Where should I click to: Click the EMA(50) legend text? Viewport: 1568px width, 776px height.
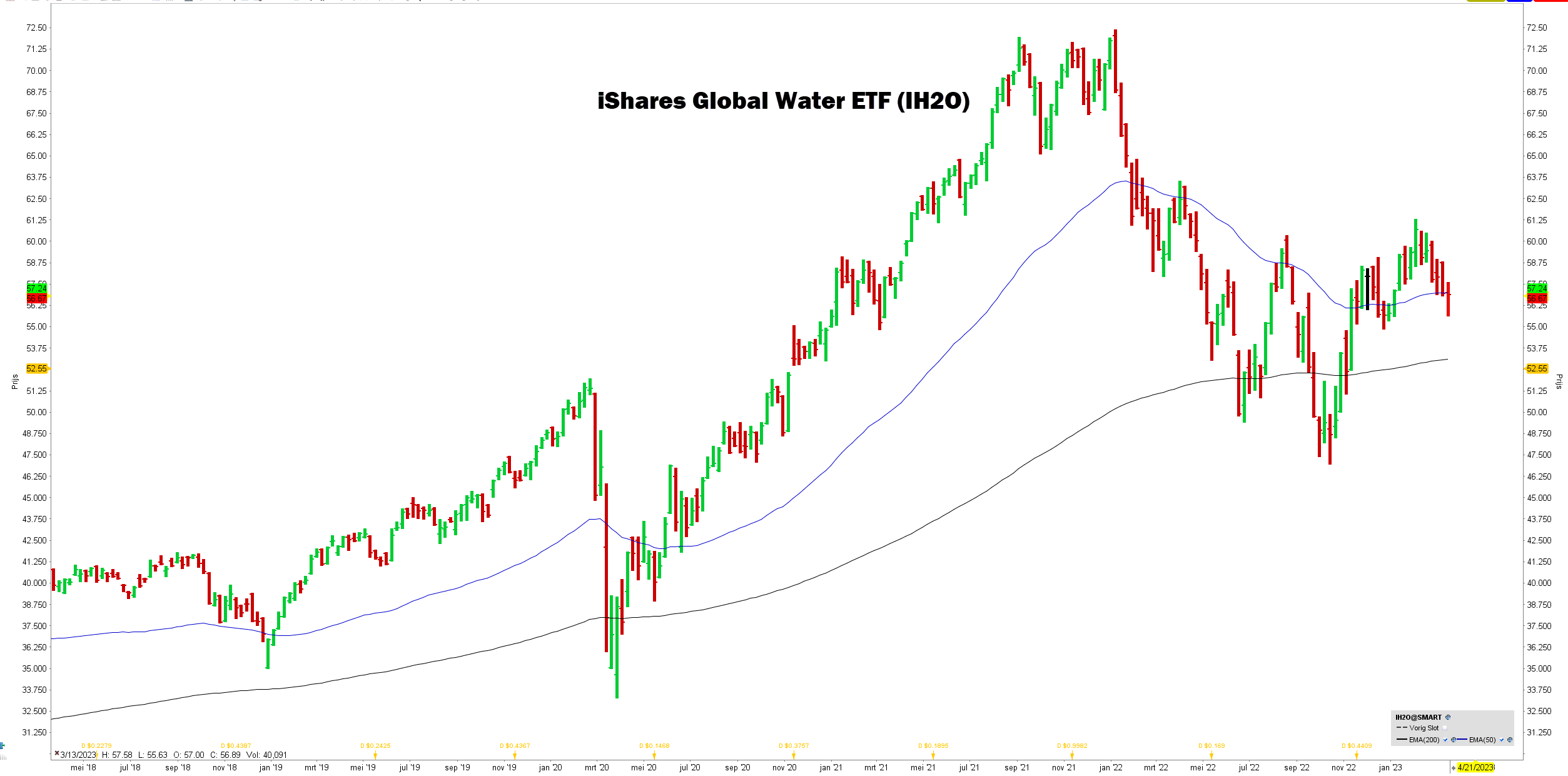click(1482, 740)
